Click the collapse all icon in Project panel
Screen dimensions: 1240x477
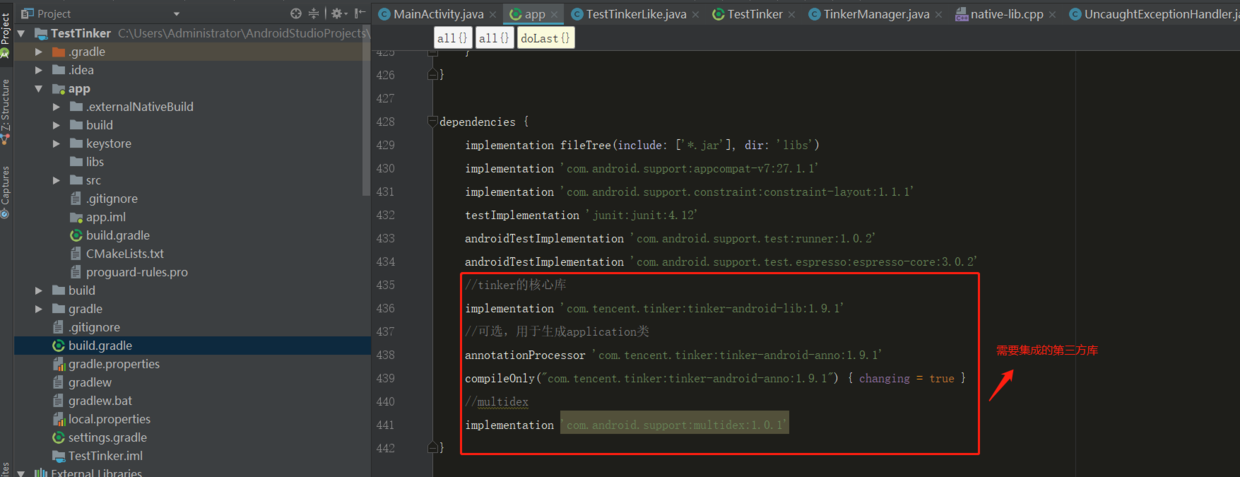tap(313, 14)
